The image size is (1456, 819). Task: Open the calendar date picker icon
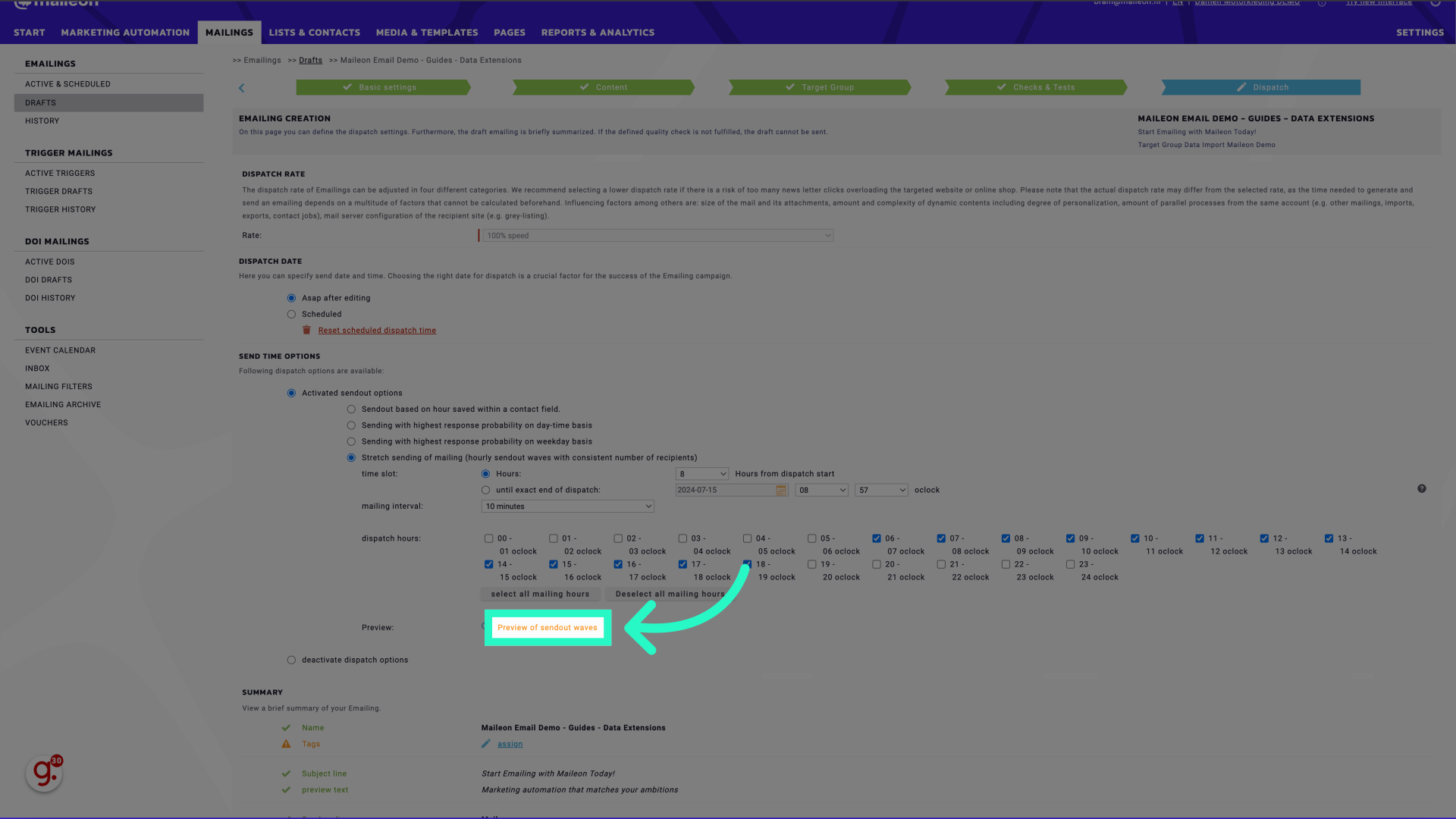pos(780,491)
